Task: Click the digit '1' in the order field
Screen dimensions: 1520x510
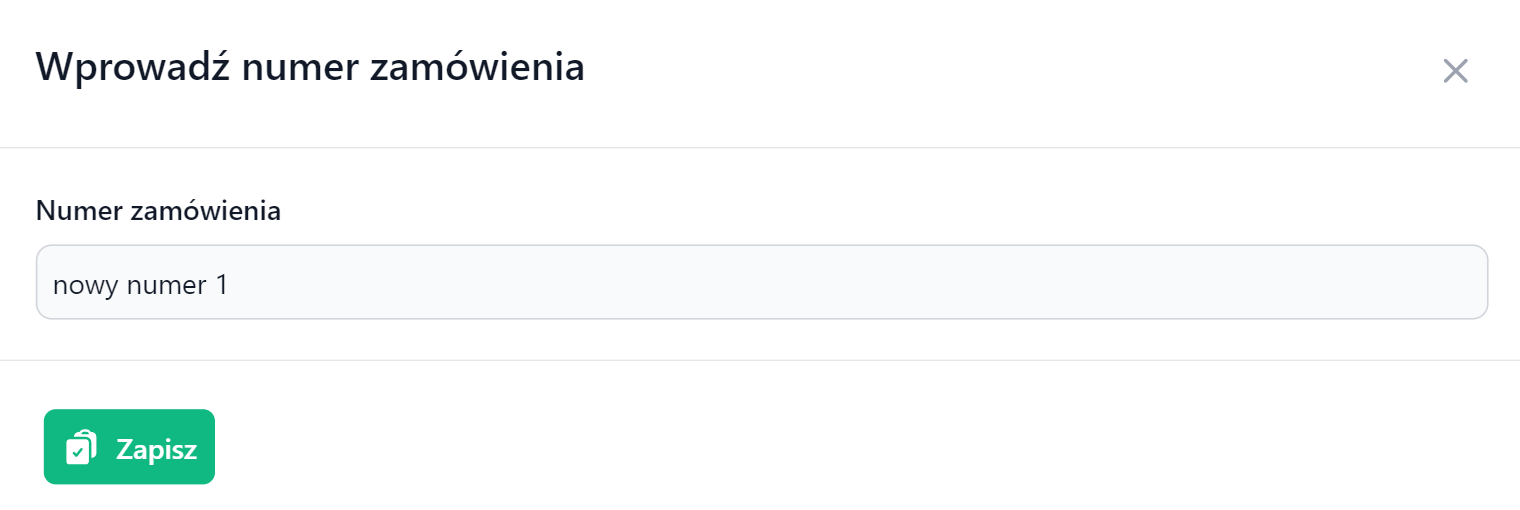Action: click(221, 285)
